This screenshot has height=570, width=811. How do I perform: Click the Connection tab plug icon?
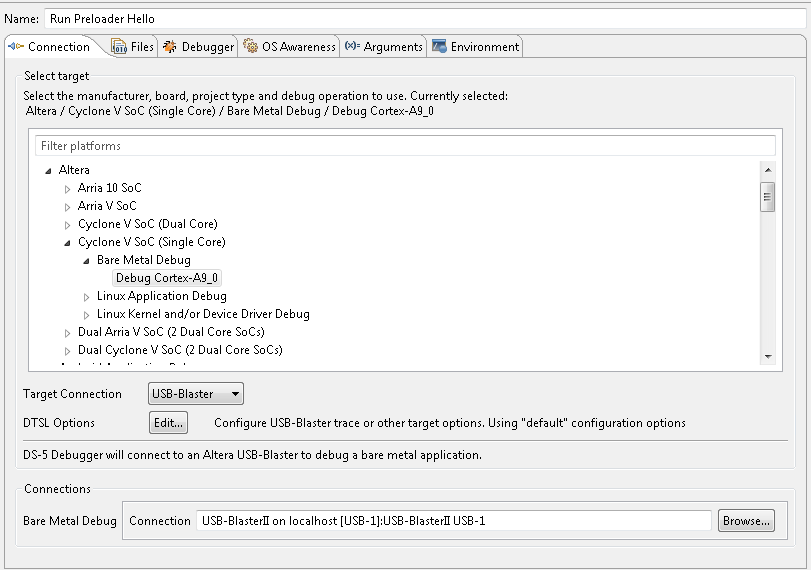(x=16, y=47)
